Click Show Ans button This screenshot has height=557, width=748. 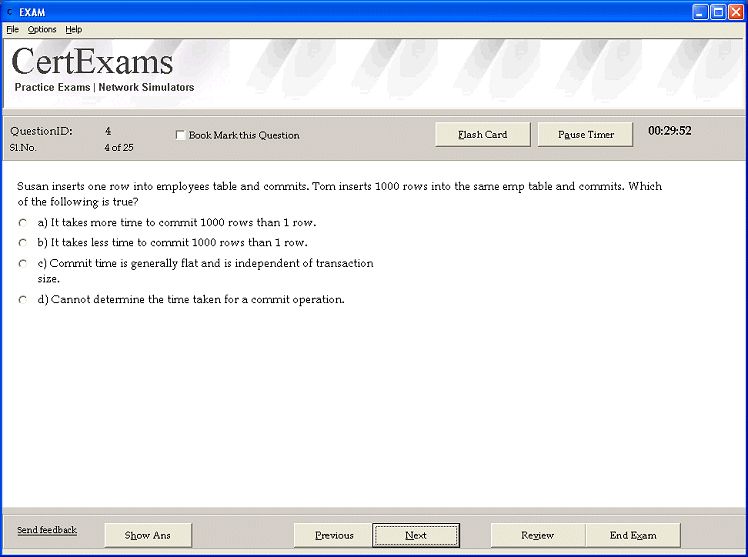click(148, 535)
